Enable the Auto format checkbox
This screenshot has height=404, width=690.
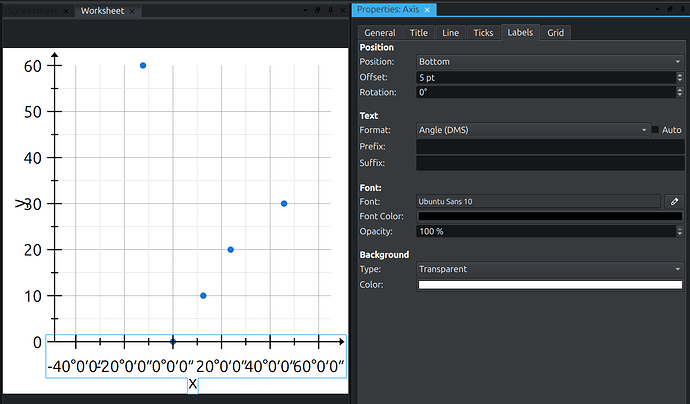point(656,130)
